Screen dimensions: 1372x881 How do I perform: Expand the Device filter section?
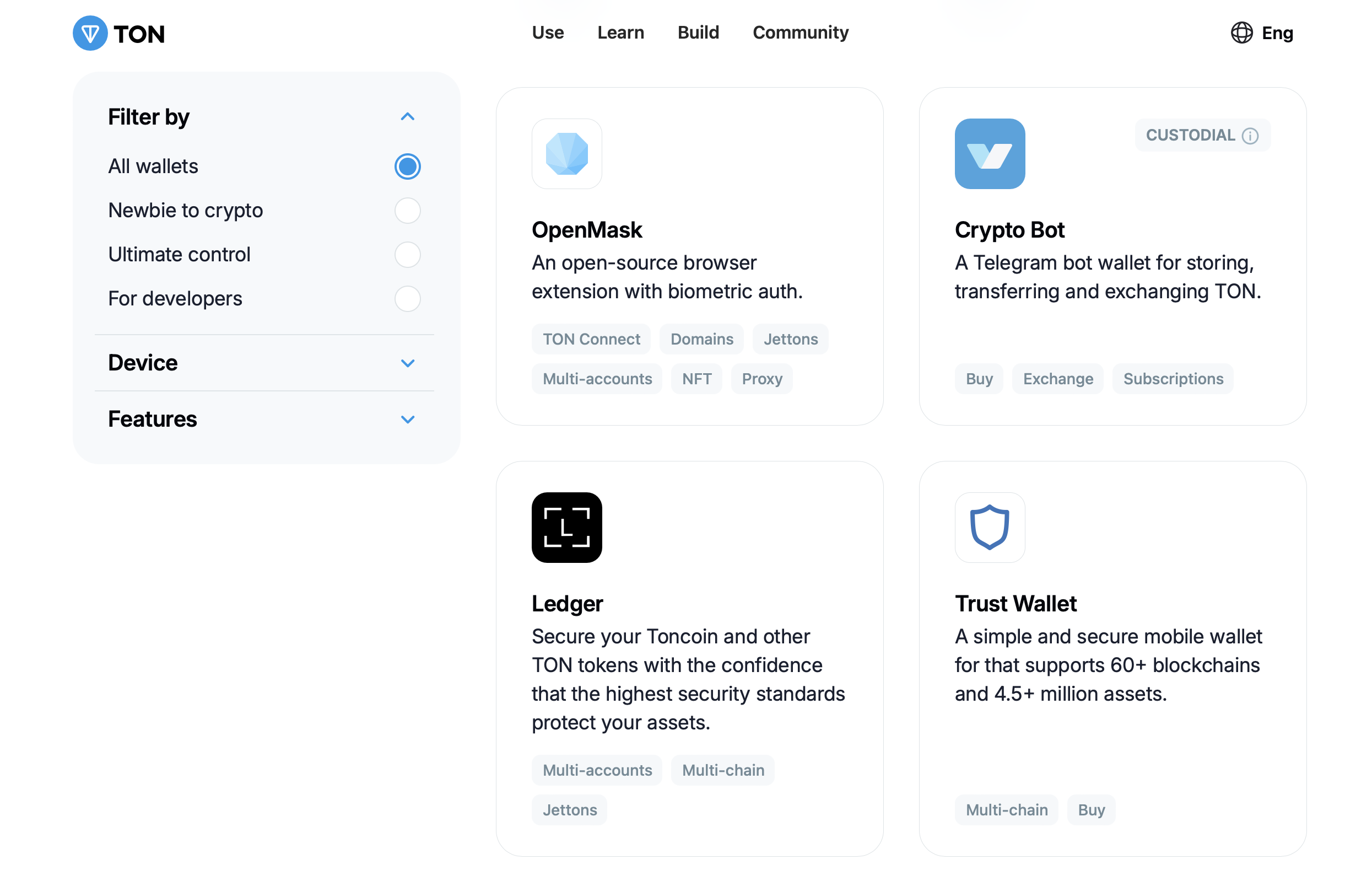click(x=407, y=363)
